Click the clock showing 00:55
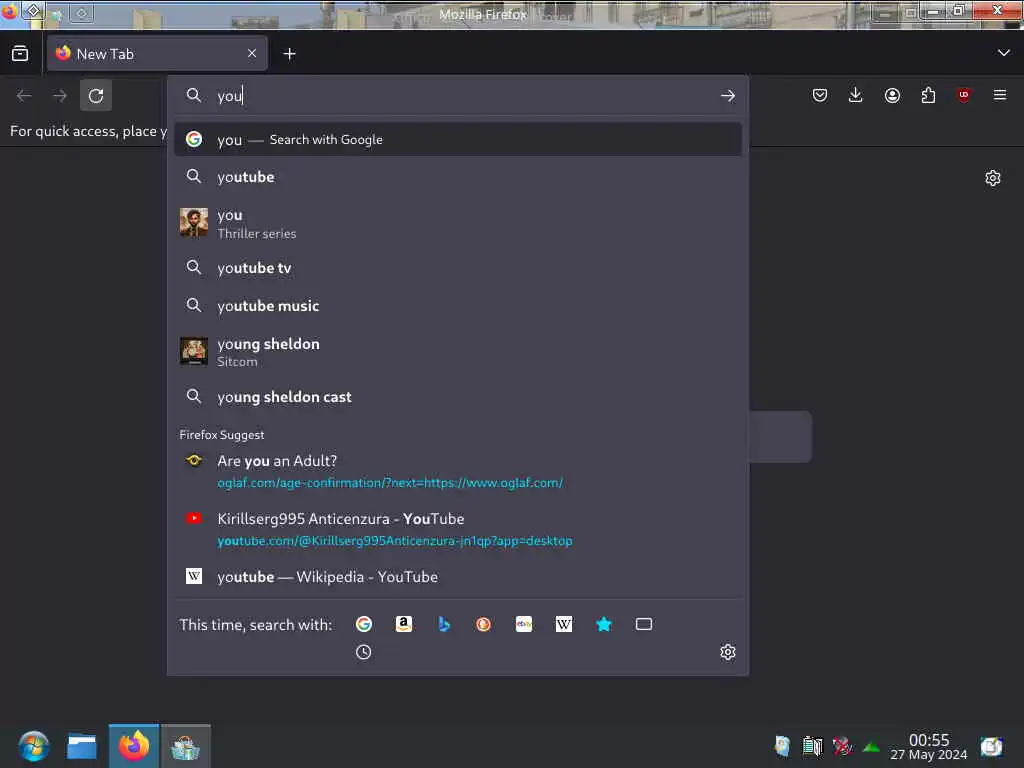The width and height of the screenshot is (1024, 768). pyautogui.click(x=929, y=746)
